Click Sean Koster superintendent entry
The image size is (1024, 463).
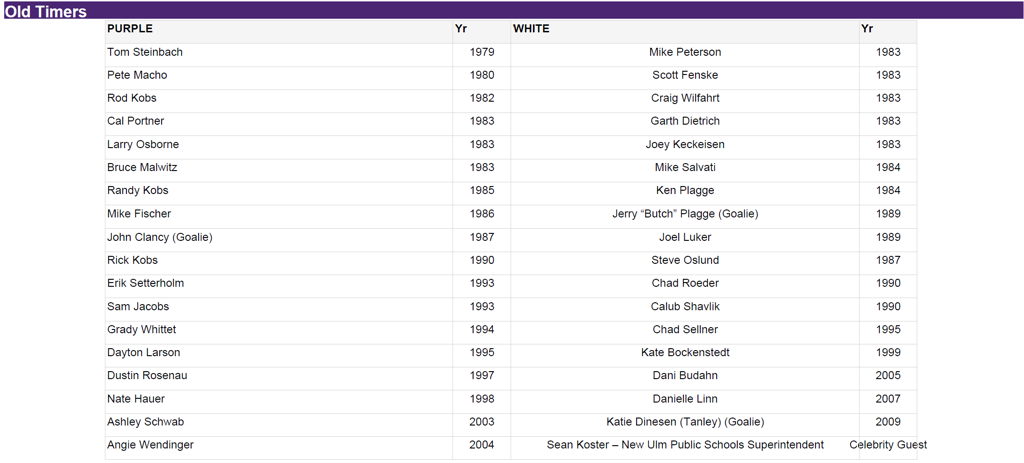tap(684, 445)
